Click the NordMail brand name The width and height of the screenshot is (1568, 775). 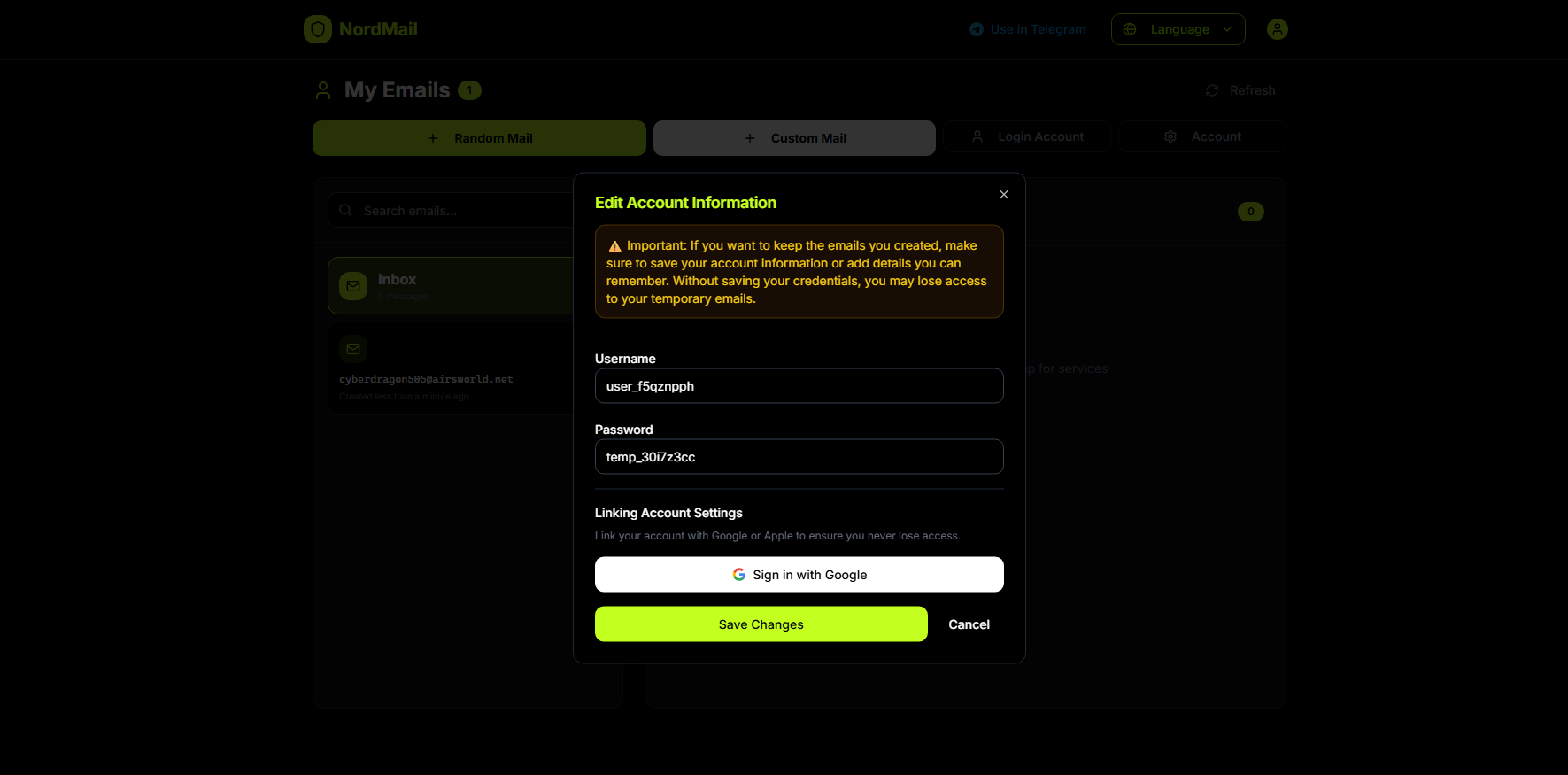point(378,29)
